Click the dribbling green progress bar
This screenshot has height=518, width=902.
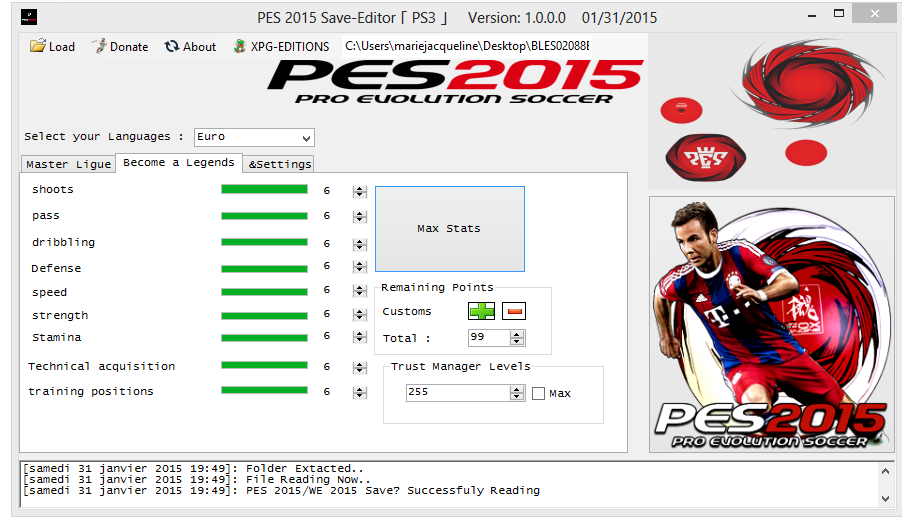[264, 242]
